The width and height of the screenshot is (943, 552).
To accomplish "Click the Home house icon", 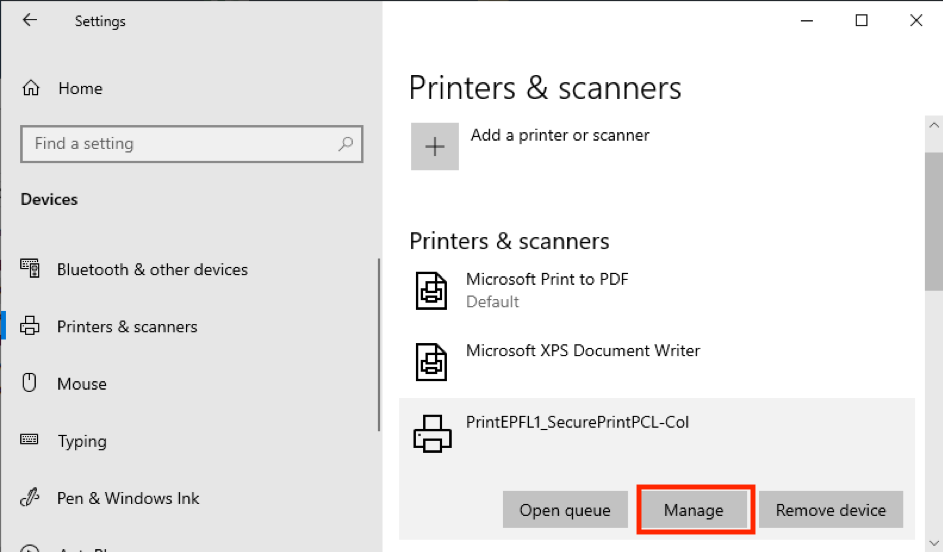I will point(31,88).
